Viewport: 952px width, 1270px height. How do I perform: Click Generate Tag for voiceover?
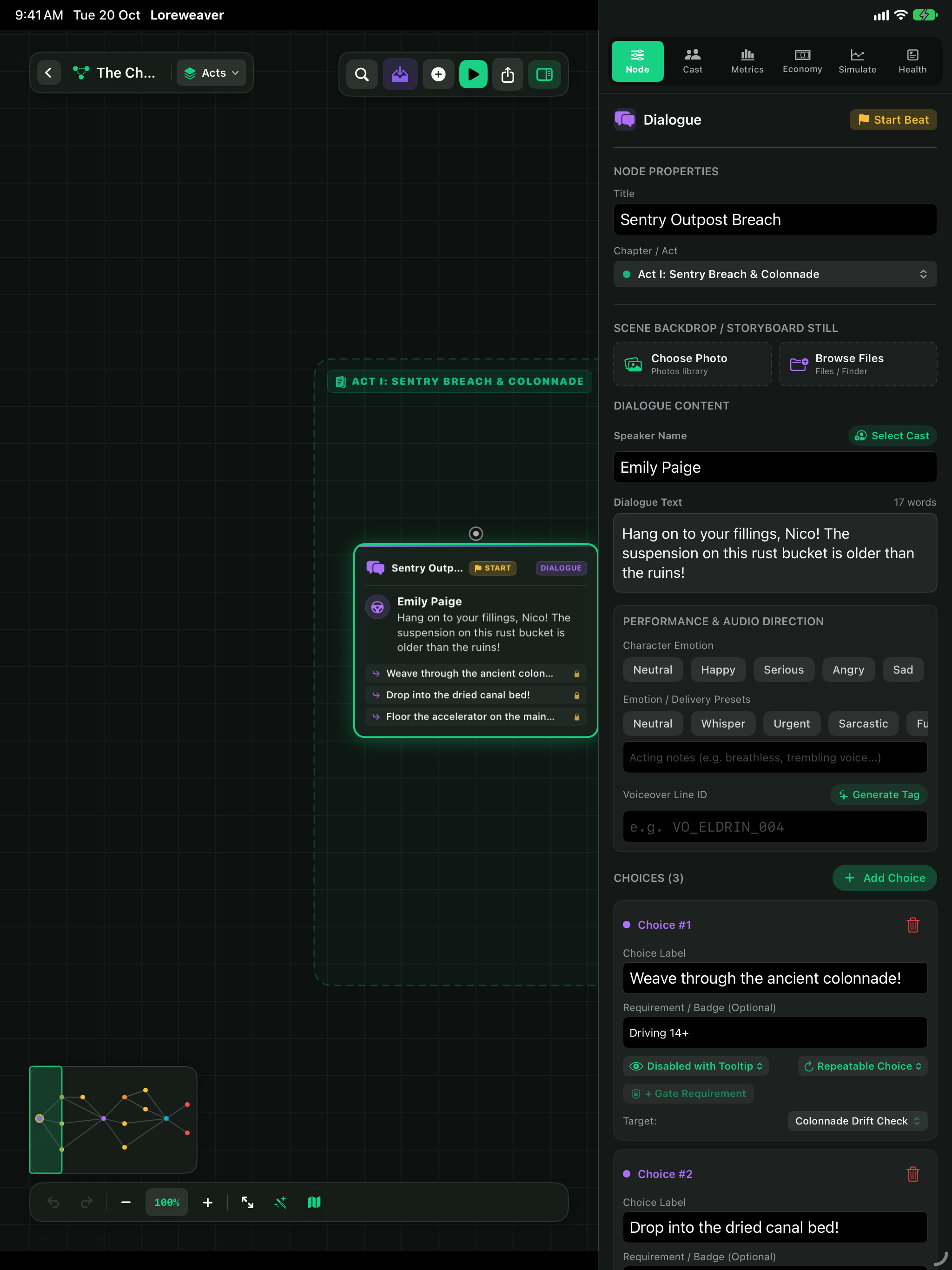[879, 794]
